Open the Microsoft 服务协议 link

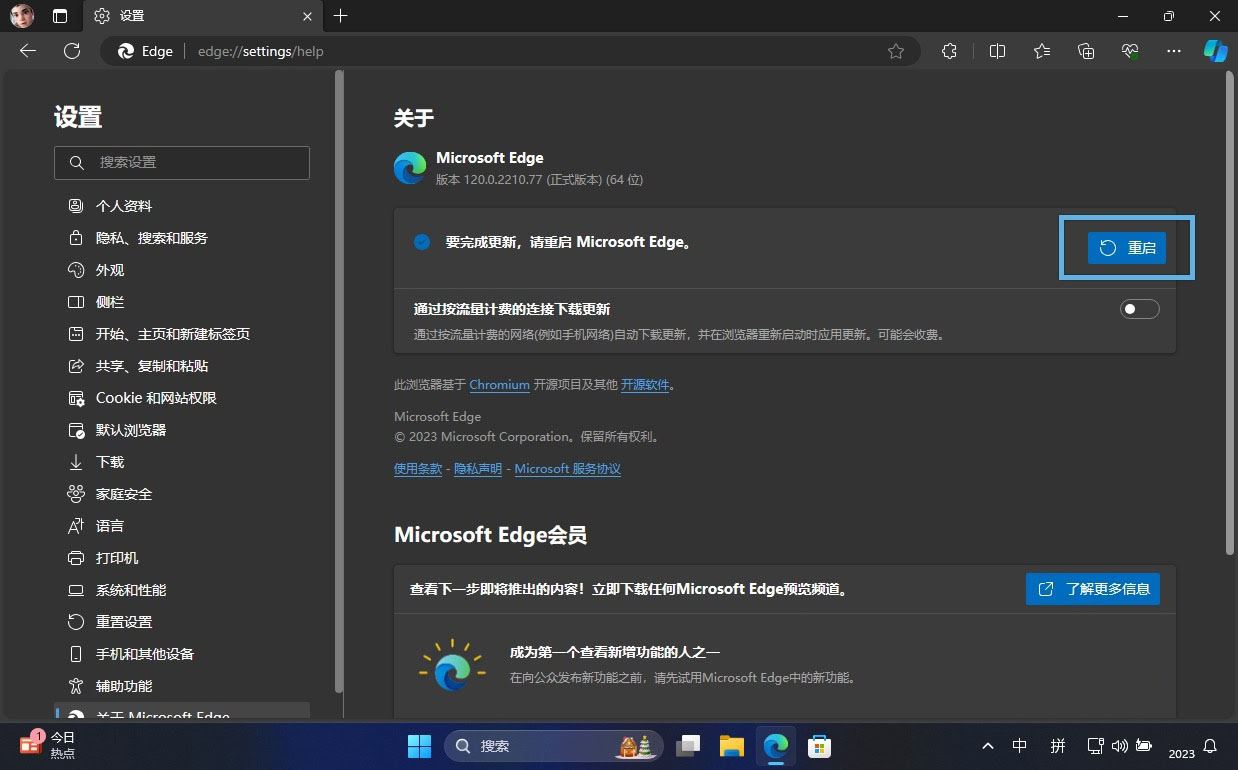click(568, 469)
